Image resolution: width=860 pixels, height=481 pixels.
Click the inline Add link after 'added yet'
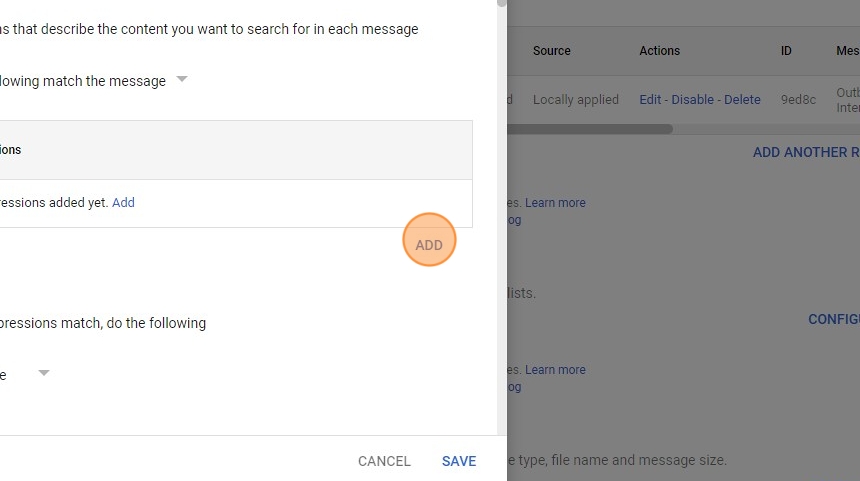coord(123,202)
